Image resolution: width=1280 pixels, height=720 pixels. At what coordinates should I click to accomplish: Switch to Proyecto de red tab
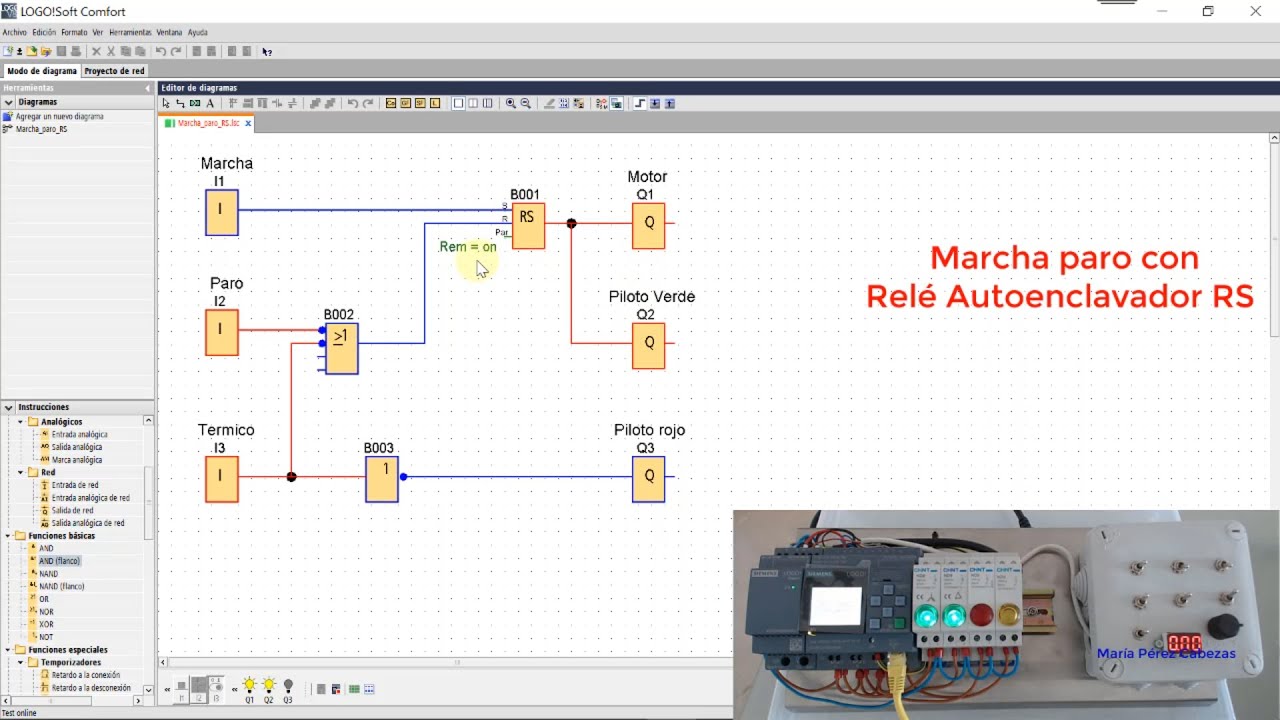click(x=114, y=71)
